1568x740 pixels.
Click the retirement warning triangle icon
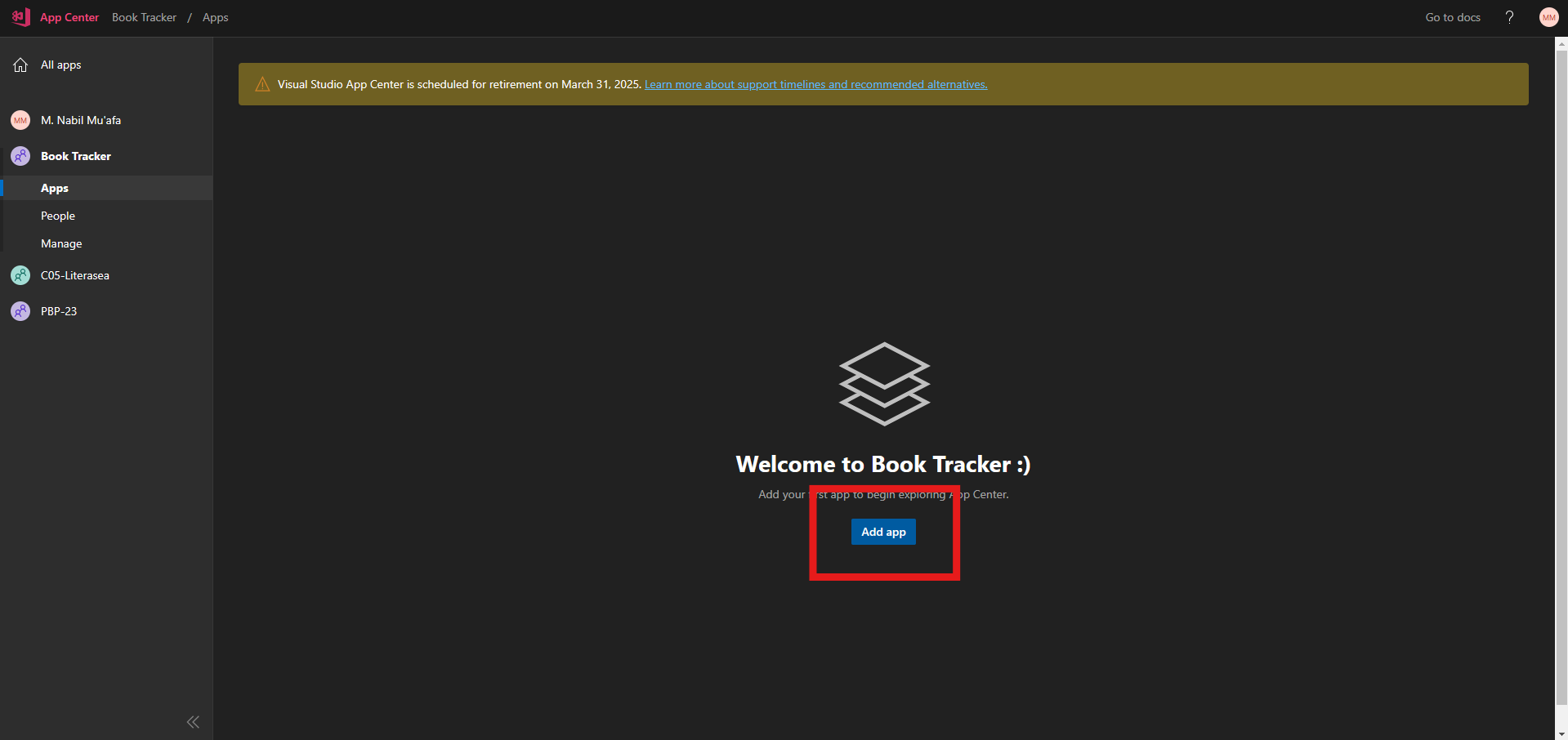click(262, 84)
